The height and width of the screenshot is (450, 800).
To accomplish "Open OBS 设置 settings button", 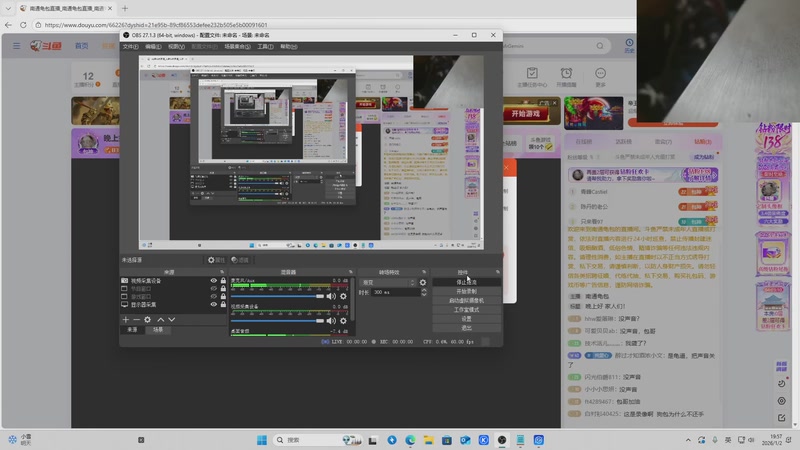I will click(466, 319).
